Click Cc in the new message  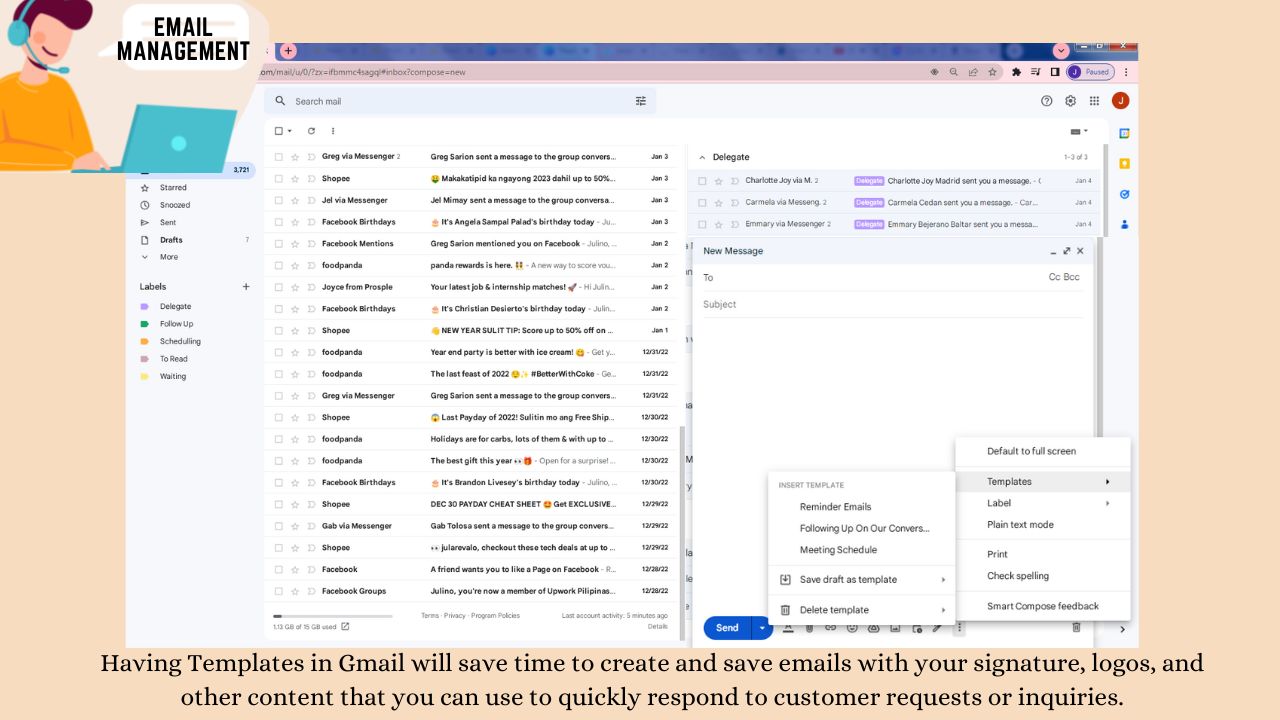[1054, 277]
